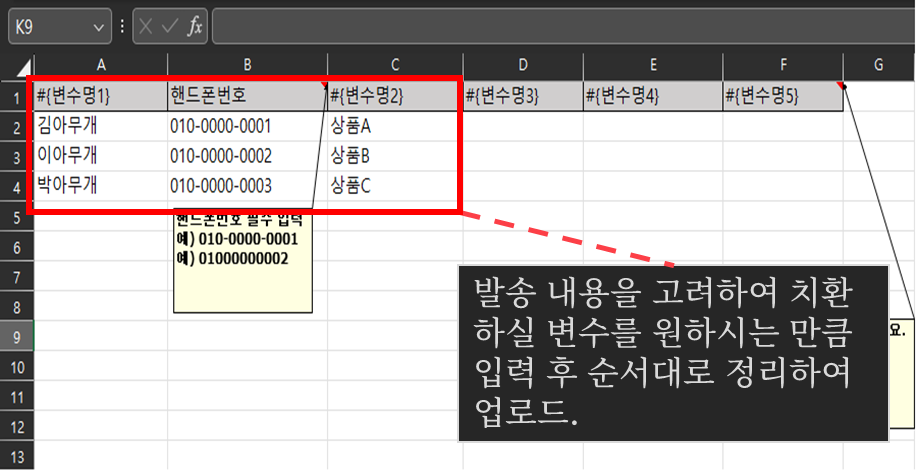
Task: Select column B header
Action: click(247, 65)
